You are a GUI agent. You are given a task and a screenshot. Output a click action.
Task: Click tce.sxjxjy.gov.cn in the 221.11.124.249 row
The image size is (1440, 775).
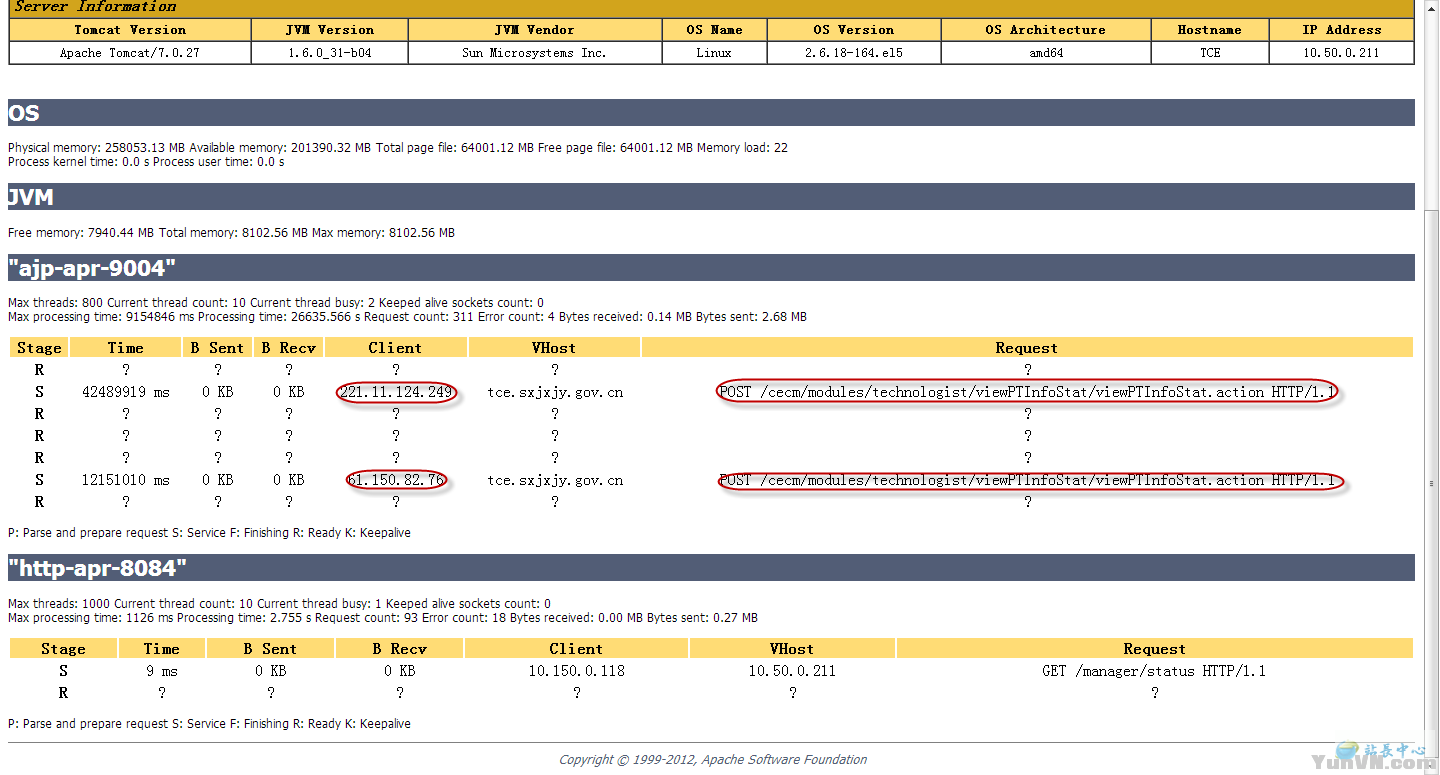pyautogui.click(x=555, y=392)
